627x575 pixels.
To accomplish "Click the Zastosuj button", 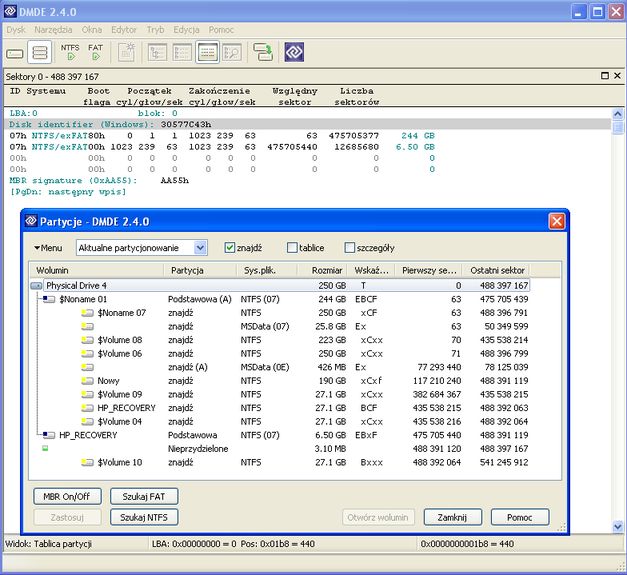I will (x=67, y=517).
